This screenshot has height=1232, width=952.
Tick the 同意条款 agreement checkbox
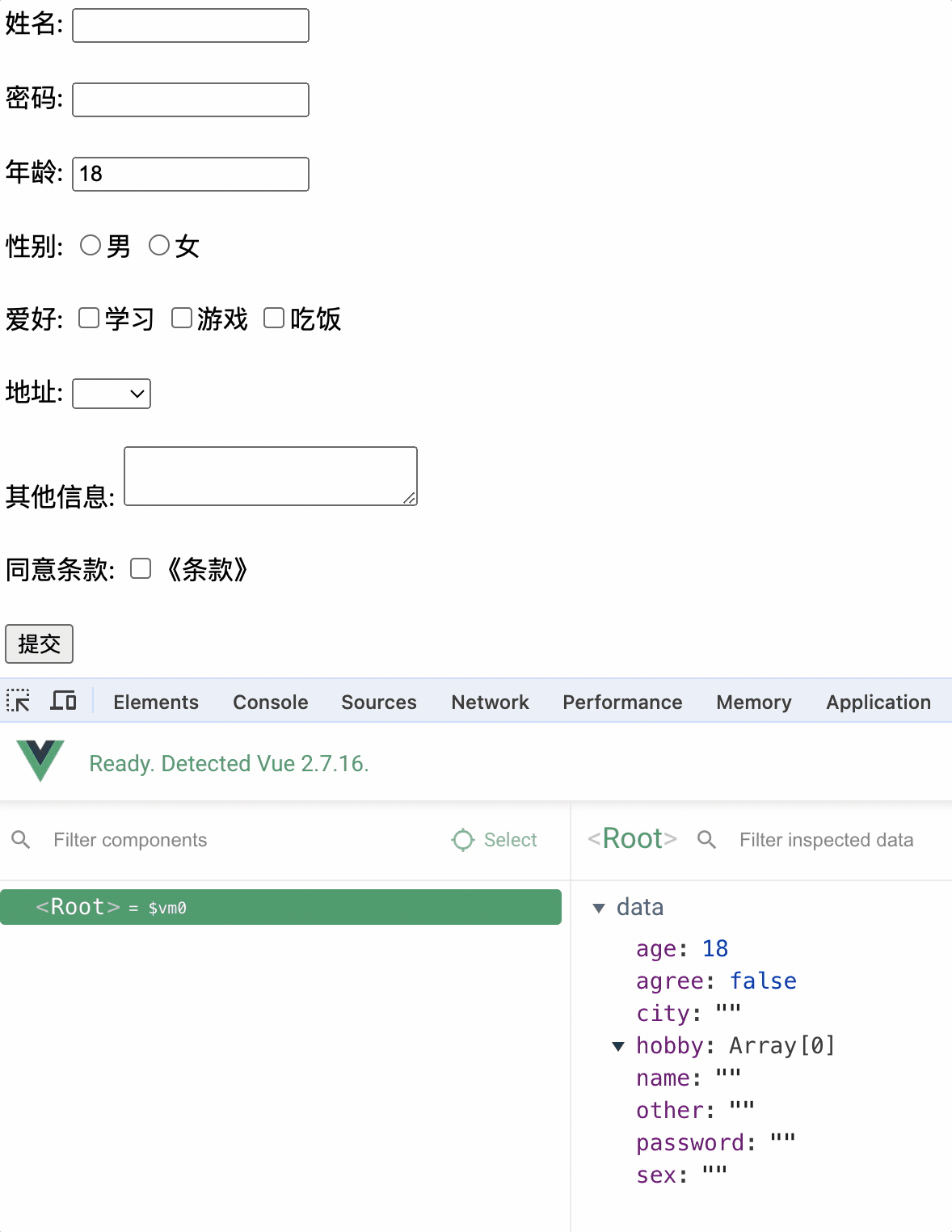141,568
